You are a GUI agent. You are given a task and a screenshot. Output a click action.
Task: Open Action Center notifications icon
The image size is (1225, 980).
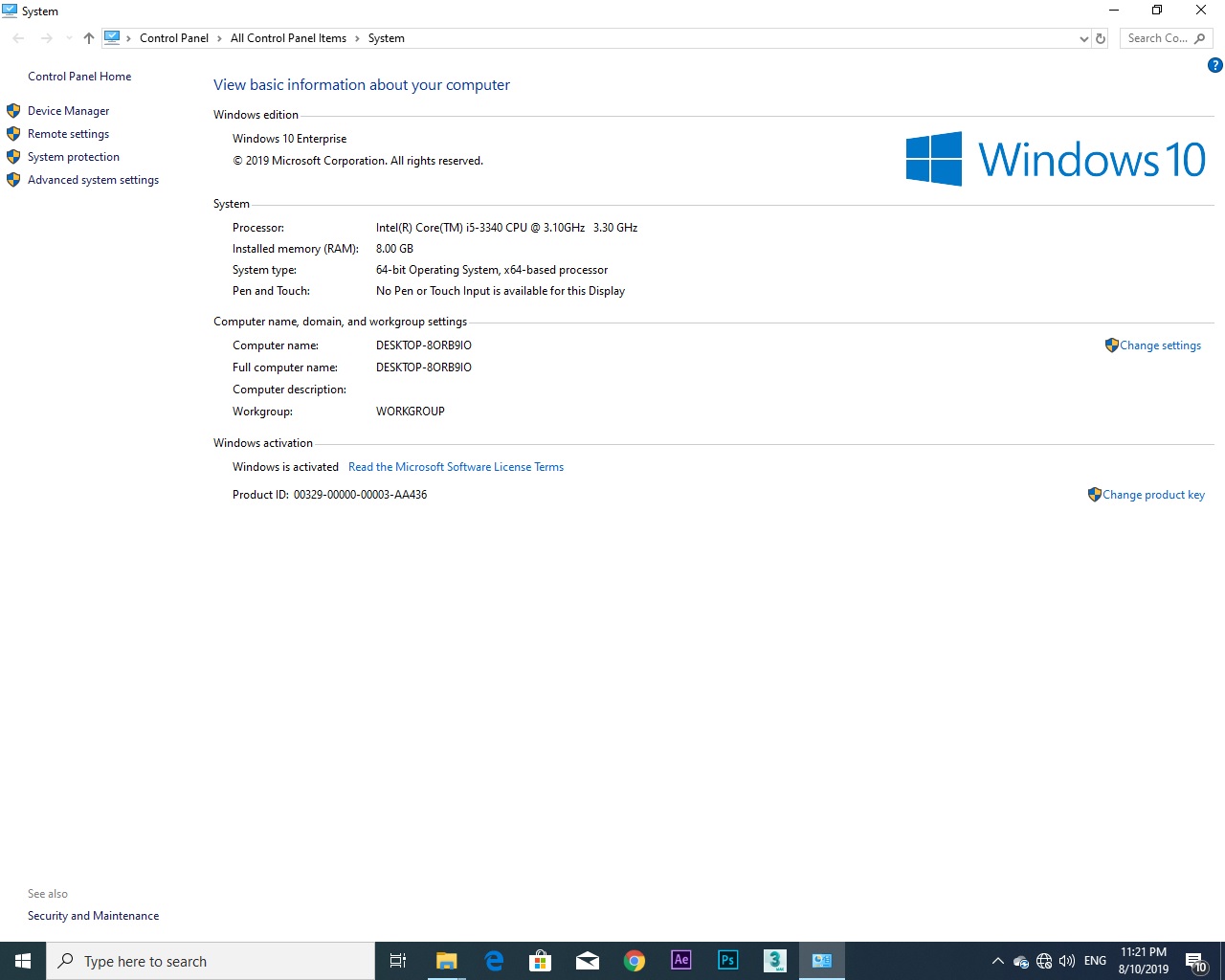(x=1196, y=962)
